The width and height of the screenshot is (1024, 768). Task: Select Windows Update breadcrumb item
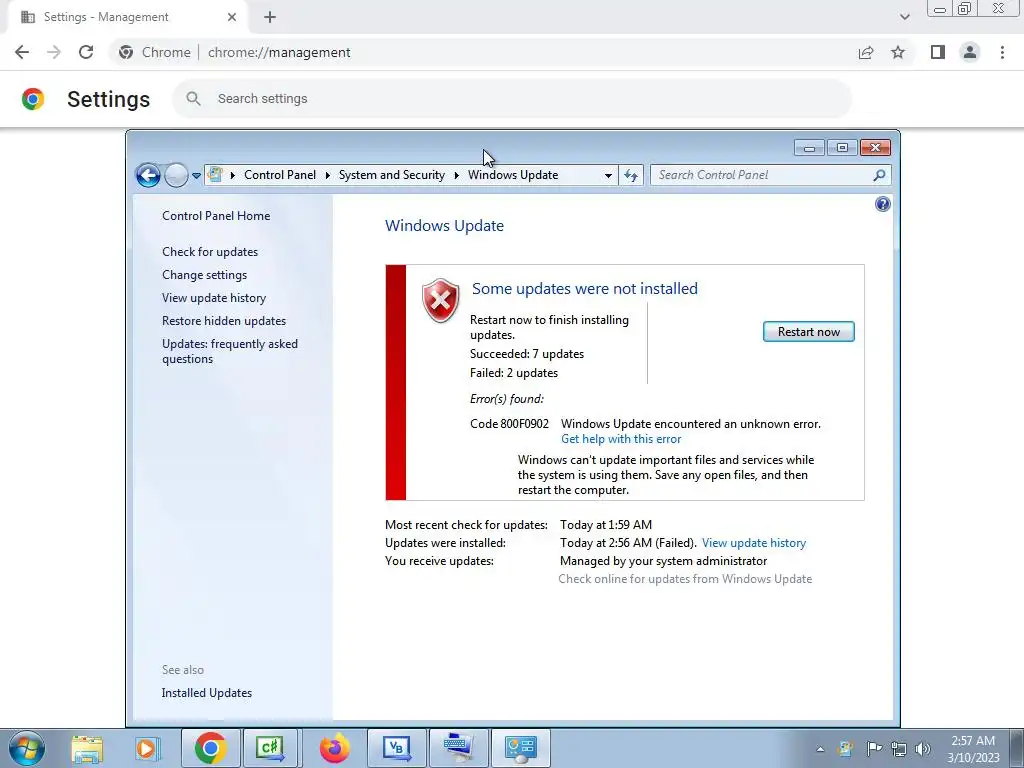point(513,175)
